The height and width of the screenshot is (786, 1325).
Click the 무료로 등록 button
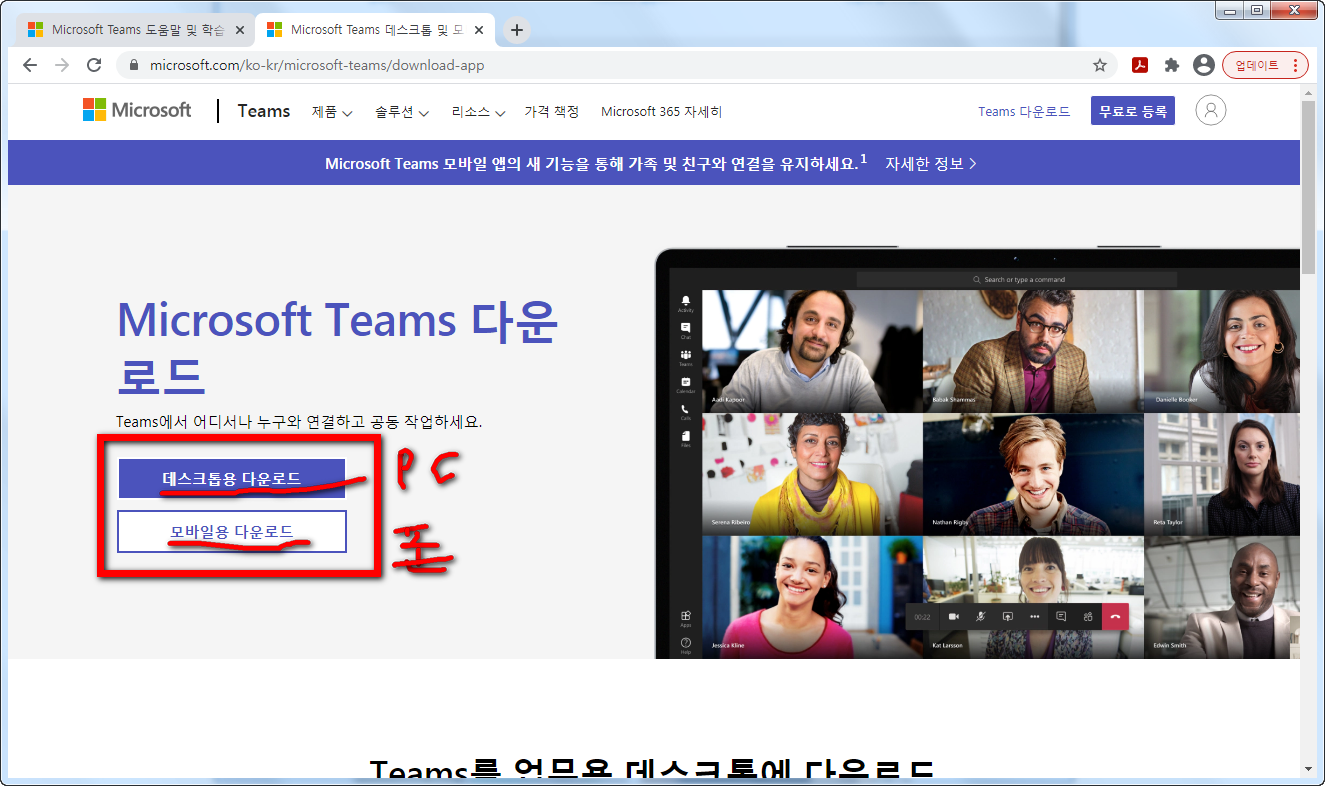[x=1133, y=111]
